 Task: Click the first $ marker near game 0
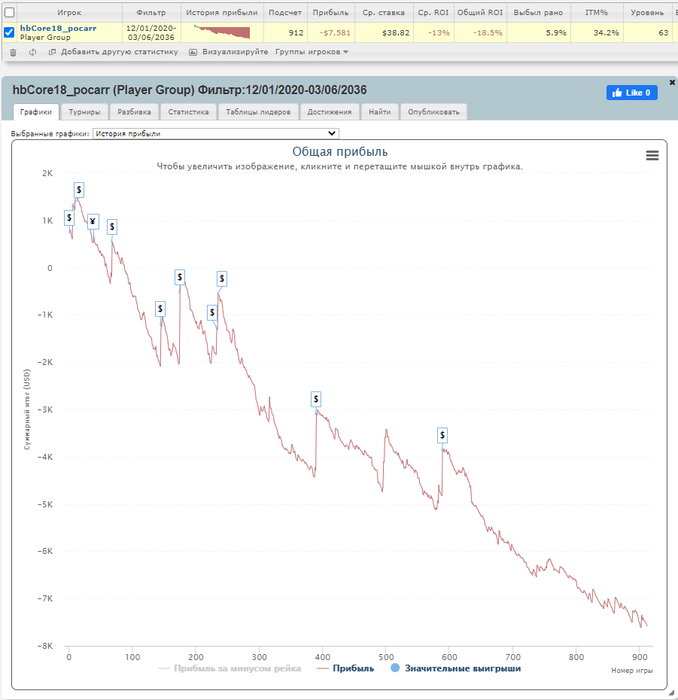(69, 218)
